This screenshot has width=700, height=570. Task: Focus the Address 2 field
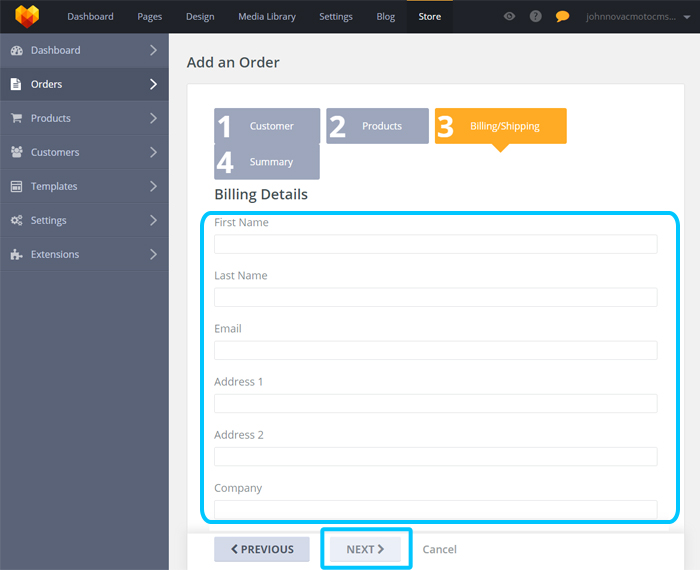click(436, 457)
